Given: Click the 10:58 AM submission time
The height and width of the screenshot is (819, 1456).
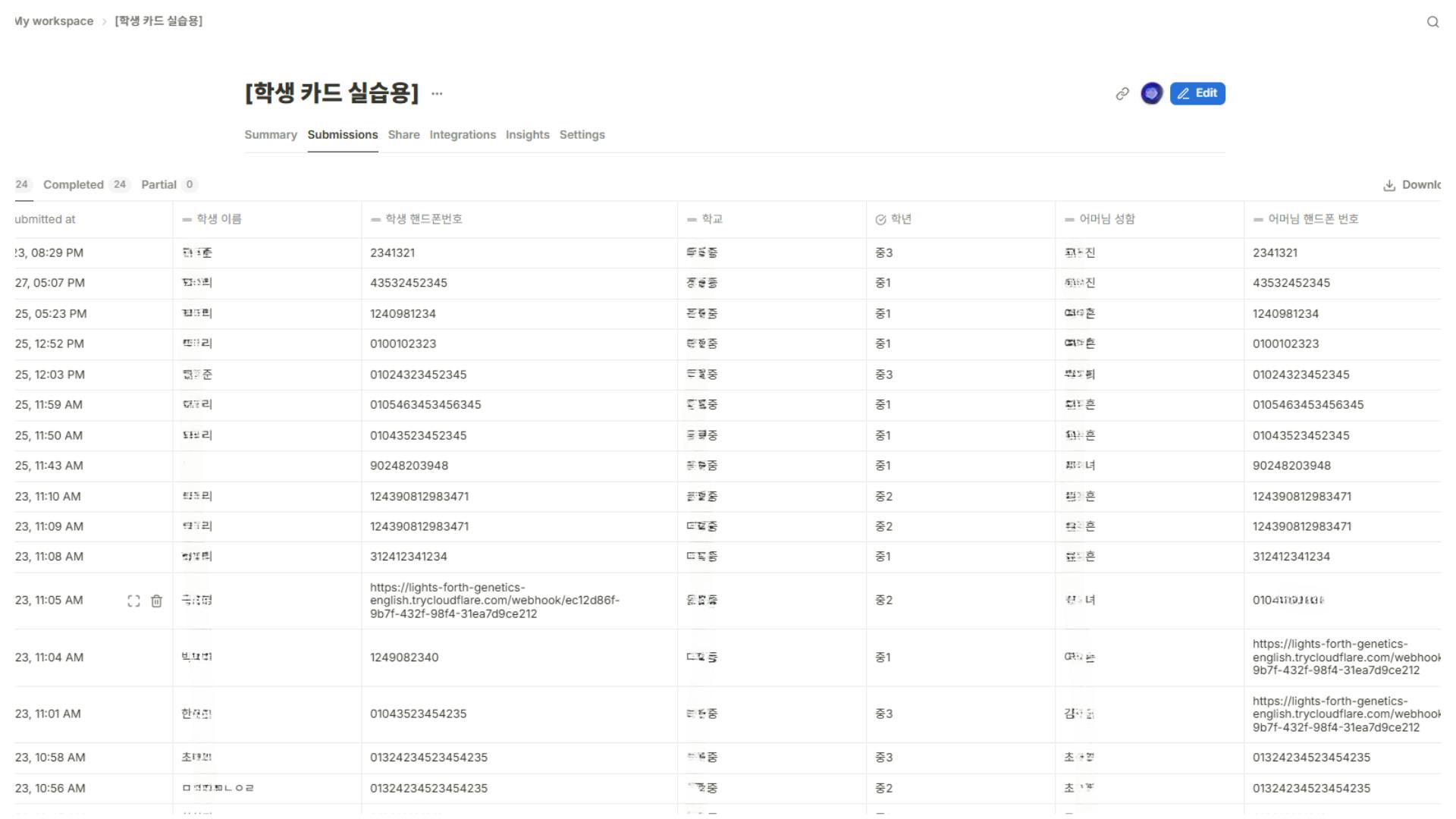Looking at the screenshot, I should pos(50,758).
